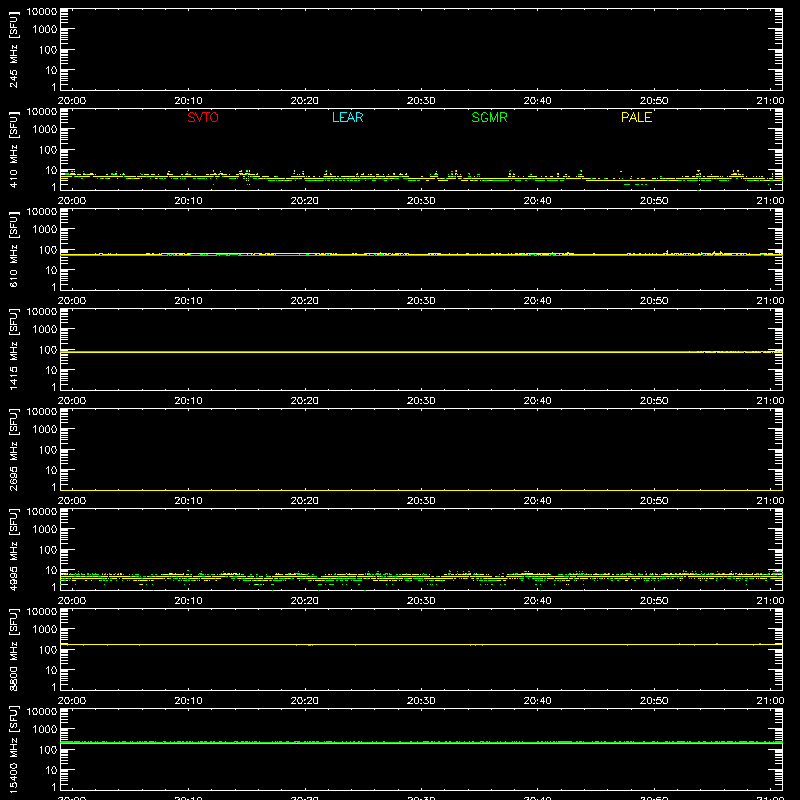Click 20:00 time label under 8800 MHz plot
Image resolution: width=800 pixels, height=800 pixels.
click(x=72, y=701)
